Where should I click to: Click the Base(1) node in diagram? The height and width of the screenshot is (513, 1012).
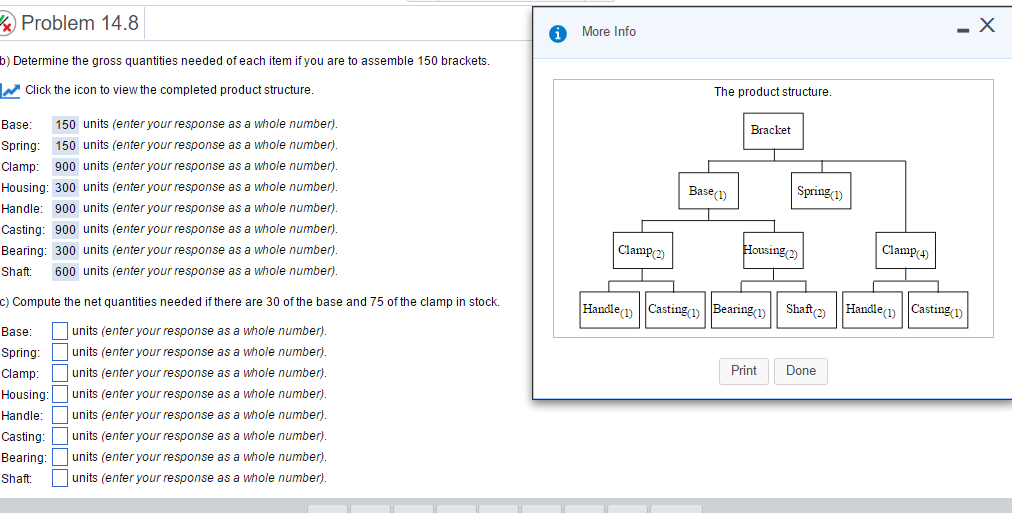pyautogui.click(x=708, y=190)
